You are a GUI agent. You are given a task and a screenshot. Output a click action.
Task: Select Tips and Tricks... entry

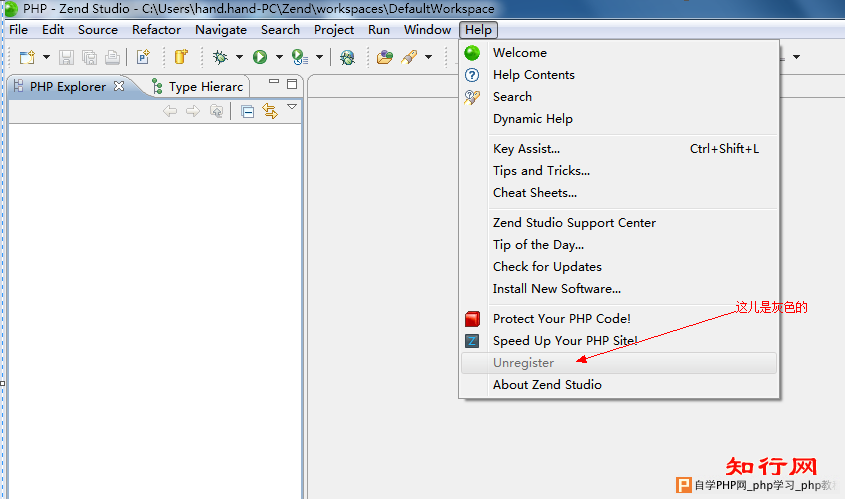pos(619,171)
